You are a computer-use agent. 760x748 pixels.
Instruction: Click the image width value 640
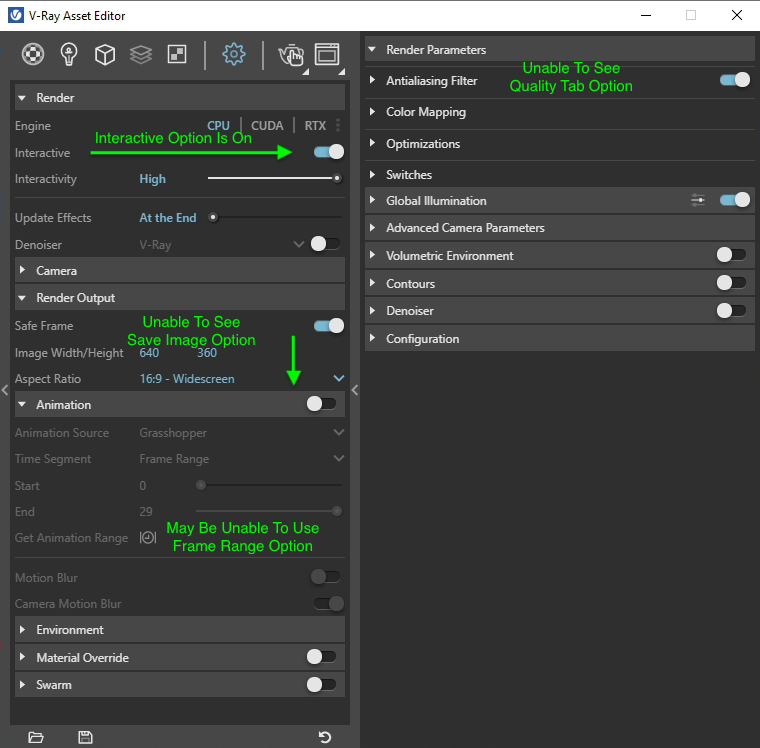click(x=149, y=352)
